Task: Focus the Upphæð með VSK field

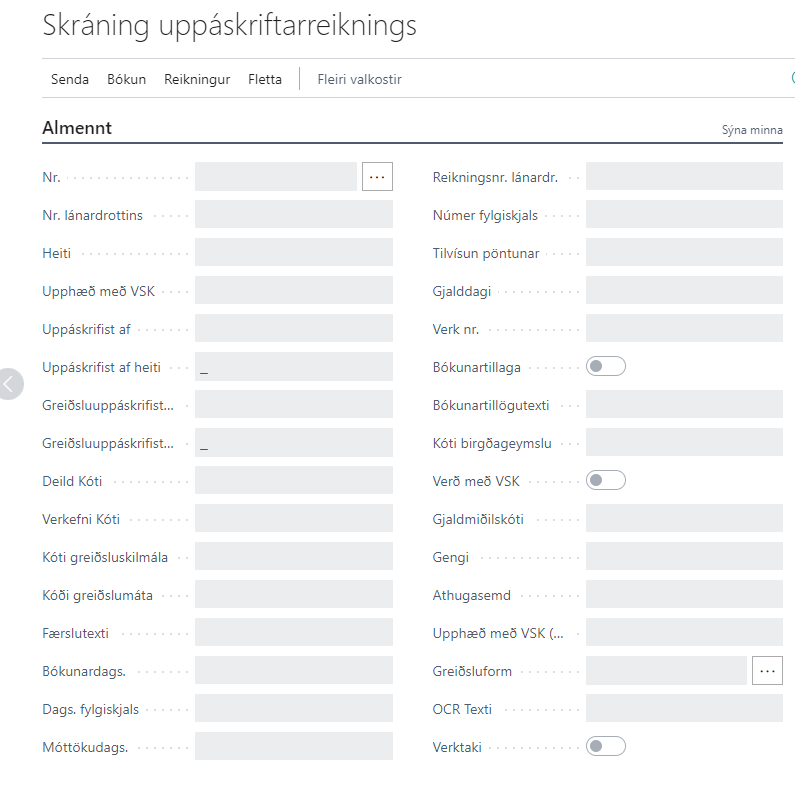Action: (x=294, y=291)
